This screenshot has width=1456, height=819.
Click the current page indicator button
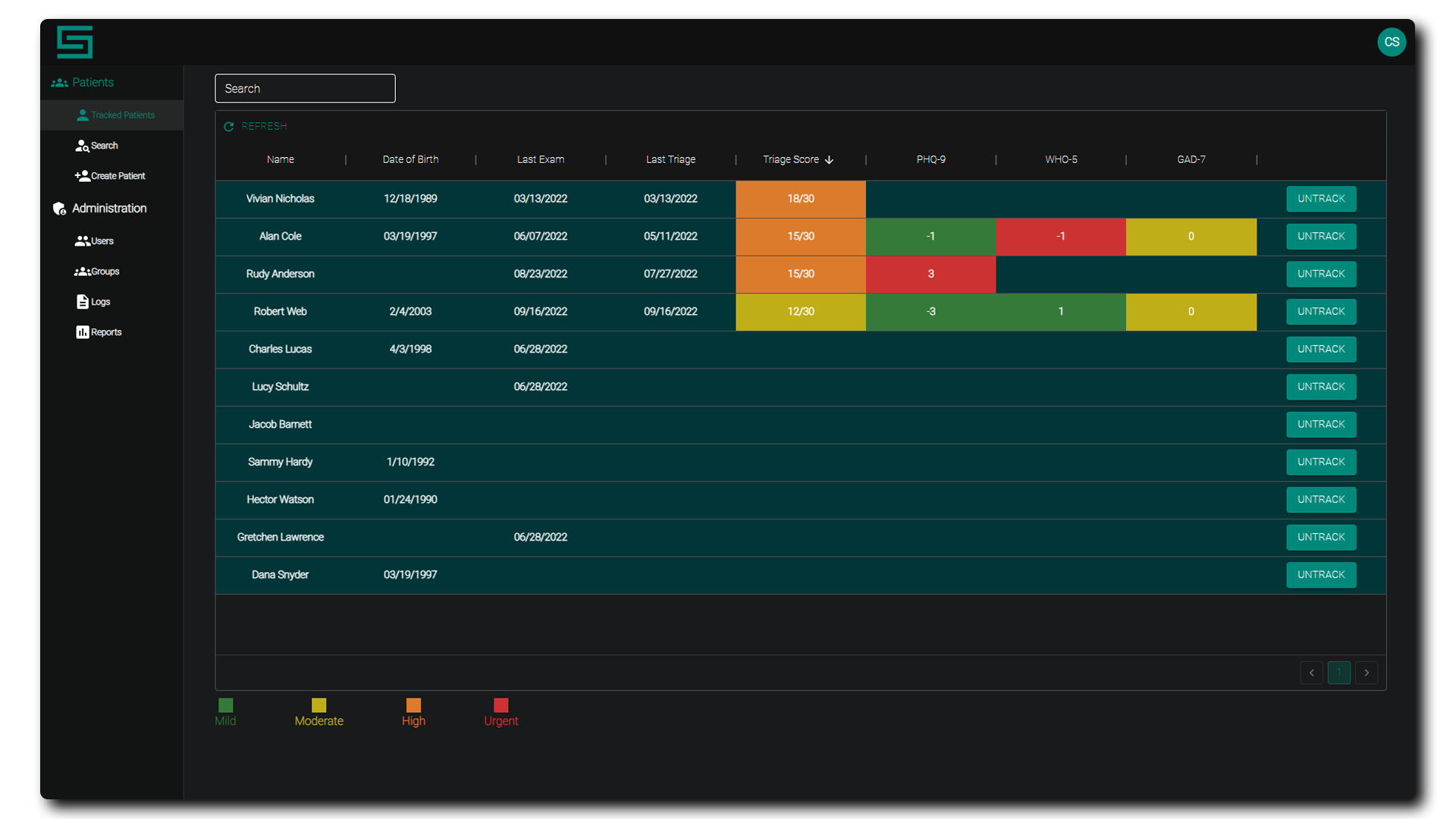1339,673
